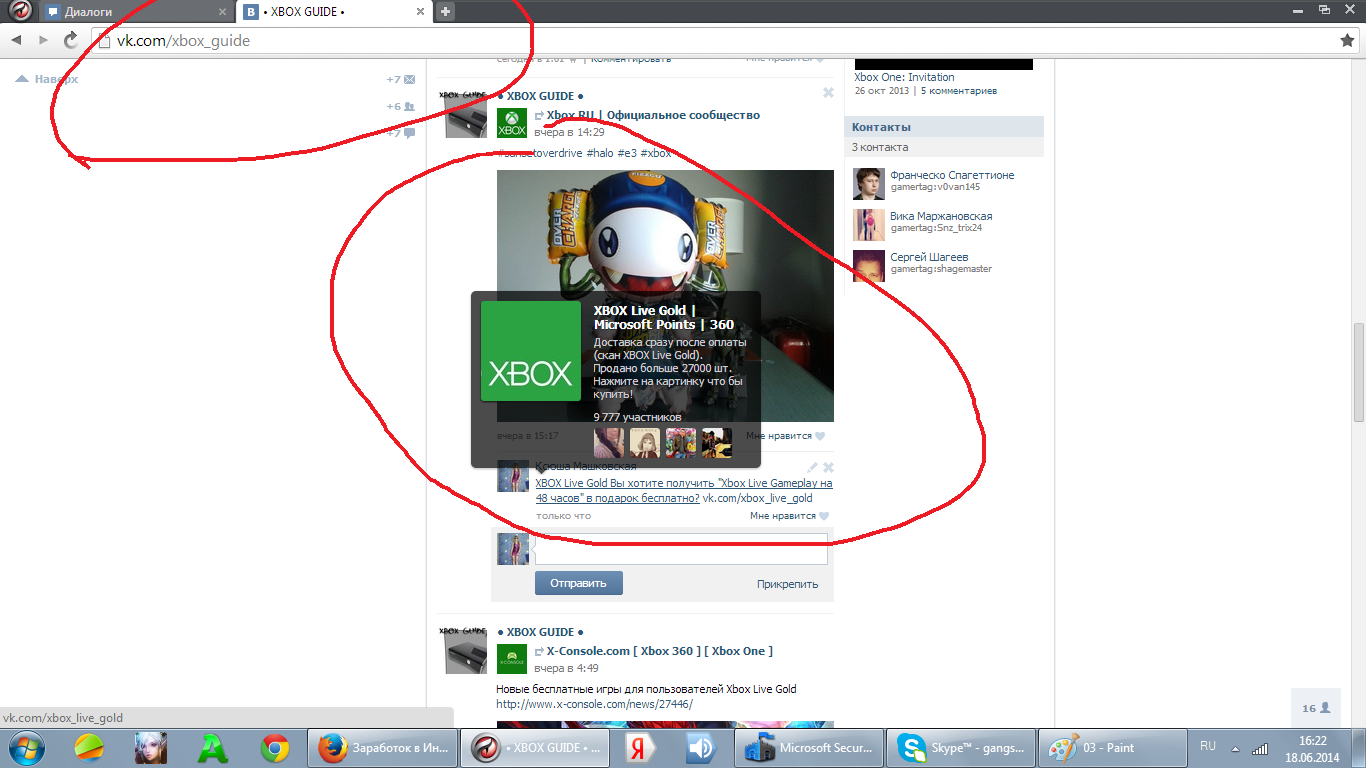Dismiss the Xbox RU repost with X

point(828,93)
